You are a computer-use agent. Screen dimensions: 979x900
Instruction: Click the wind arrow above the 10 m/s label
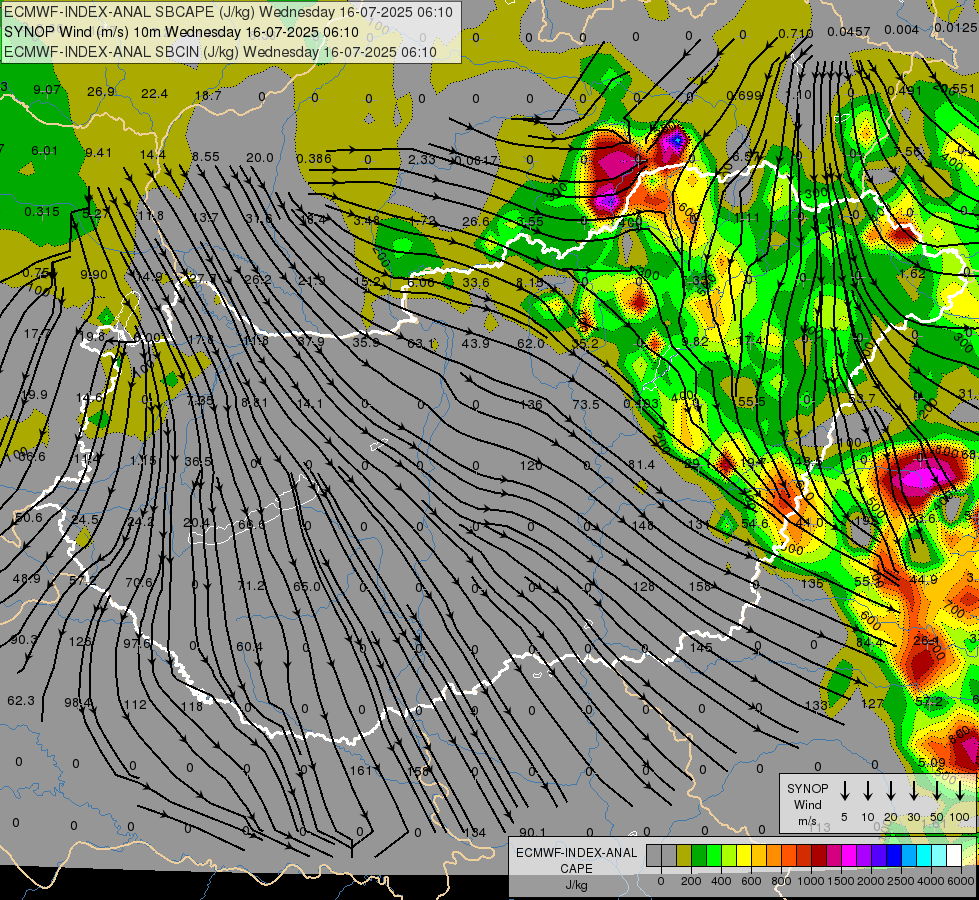867,791
